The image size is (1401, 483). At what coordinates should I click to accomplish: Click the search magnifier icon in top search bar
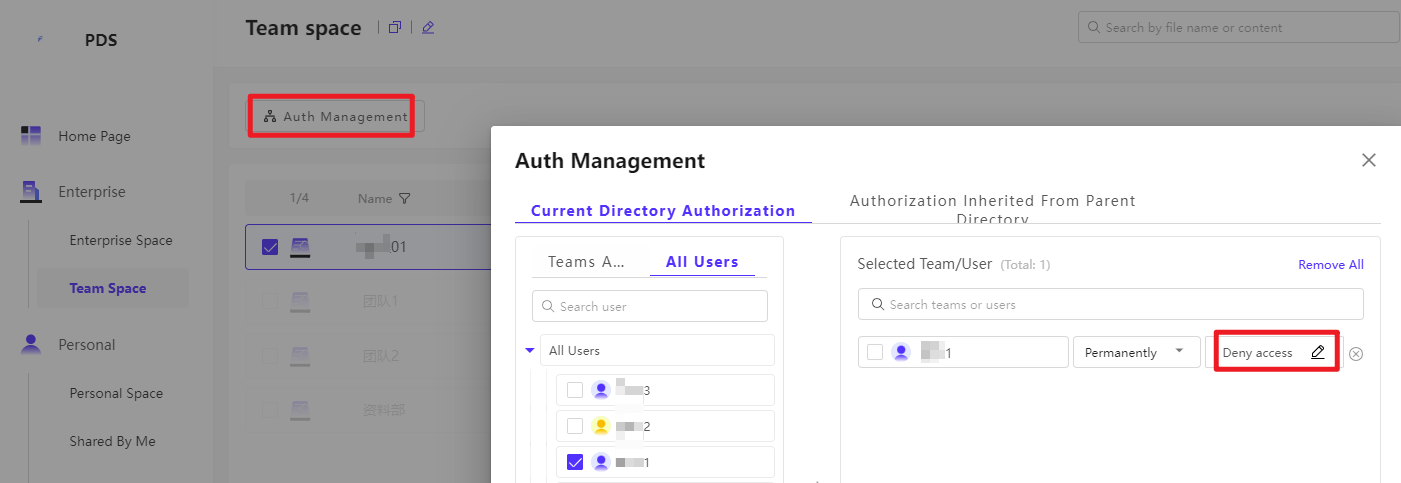click(x=1094, y=28)
